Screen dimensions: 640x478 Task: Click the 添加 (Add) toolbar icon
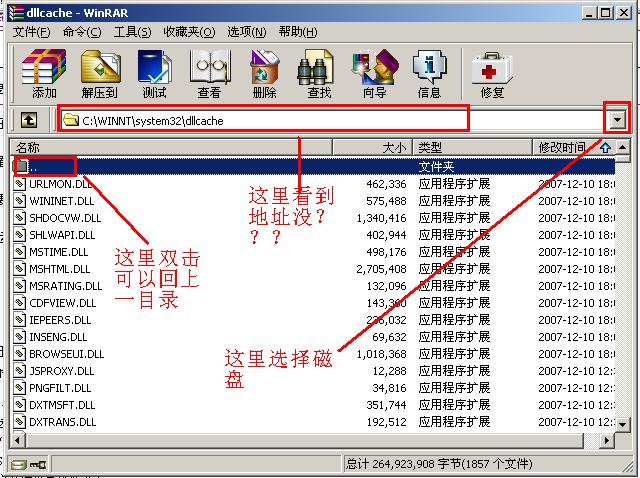(44, 73)
